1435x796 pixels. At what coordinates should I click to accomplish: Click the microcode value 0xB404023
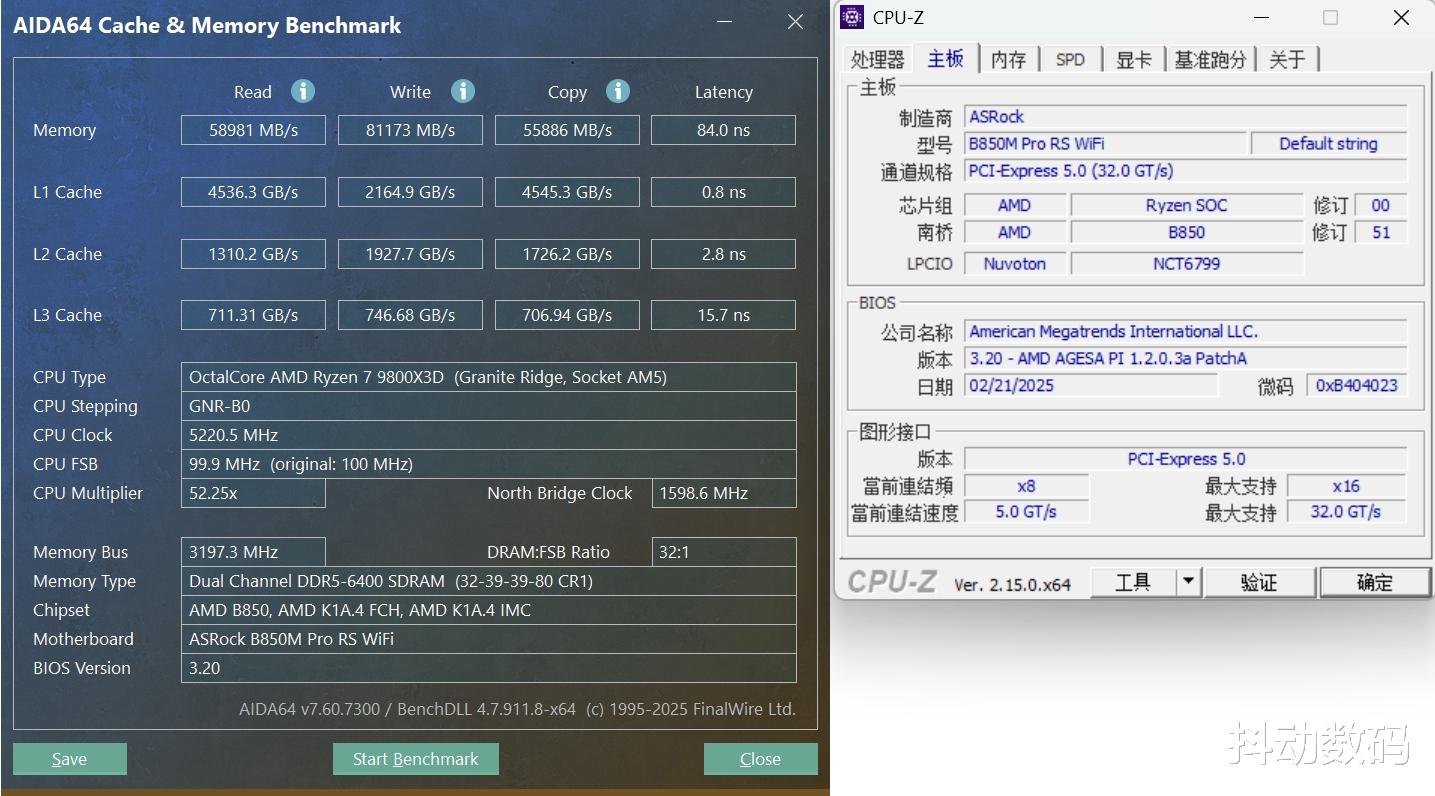pyautogui.click(x=1357, y=386)
